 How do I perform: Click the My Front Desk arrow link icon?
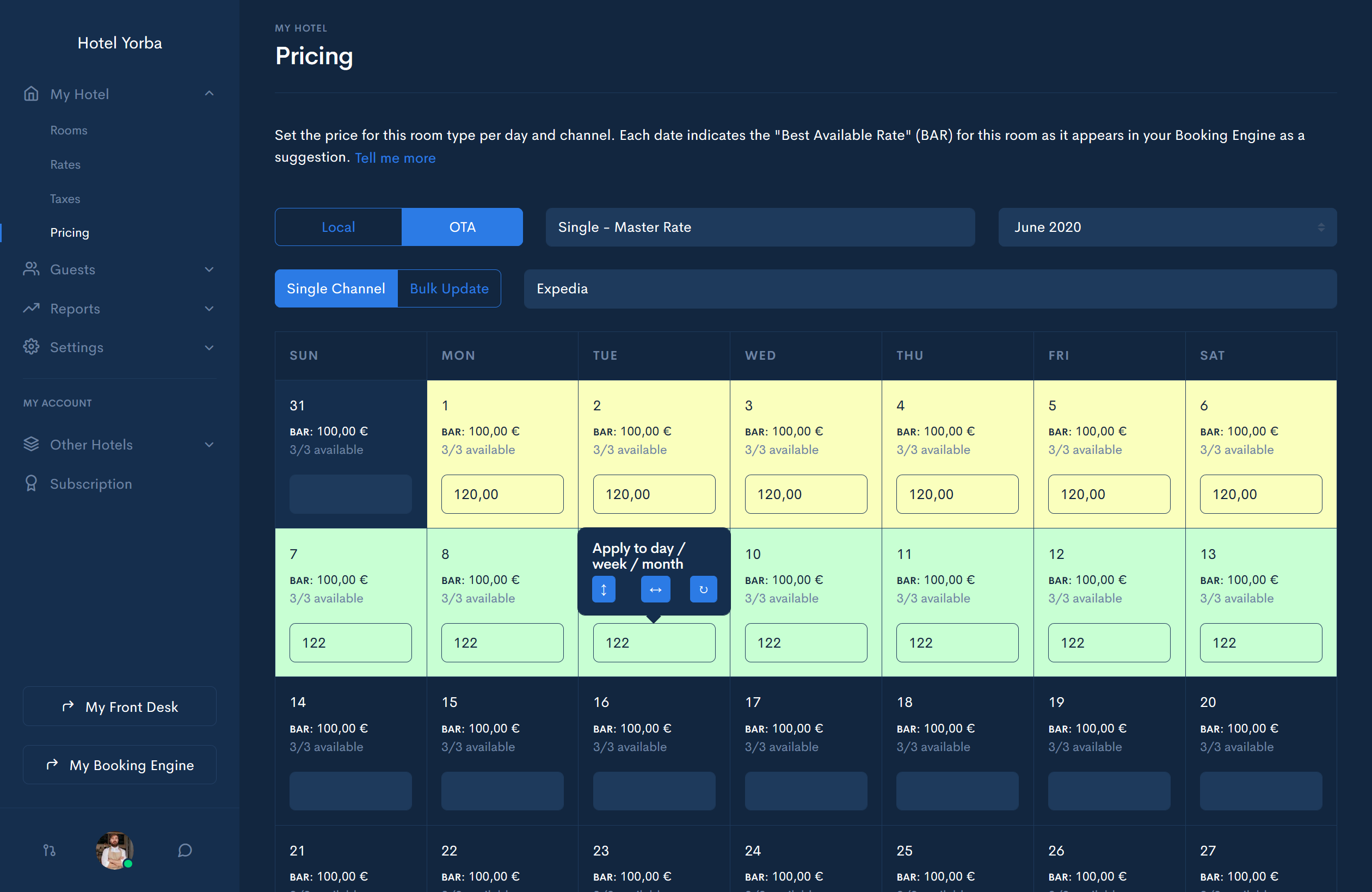tap(68, 707)
